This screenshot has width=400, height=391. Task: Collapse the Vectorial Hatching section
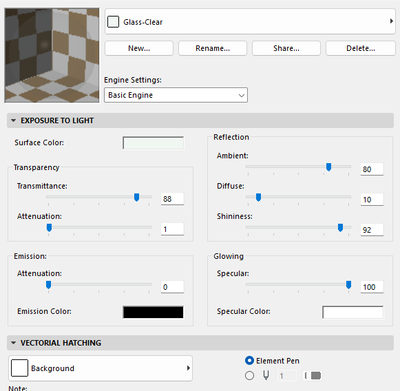(13, 343)
